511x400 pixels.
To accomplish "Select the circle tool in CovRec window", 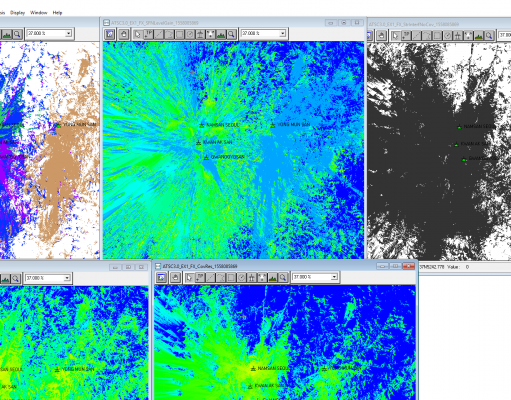I will tap(241, 277).
